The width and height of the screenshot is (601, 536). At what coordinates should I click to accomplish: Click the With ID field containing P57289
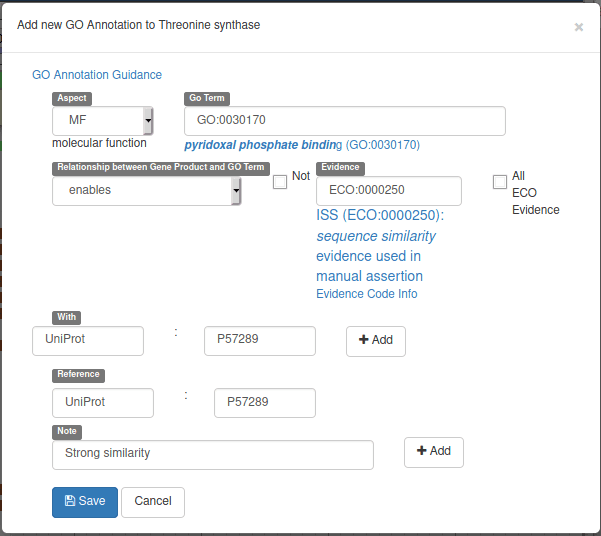tap(259, 340)
